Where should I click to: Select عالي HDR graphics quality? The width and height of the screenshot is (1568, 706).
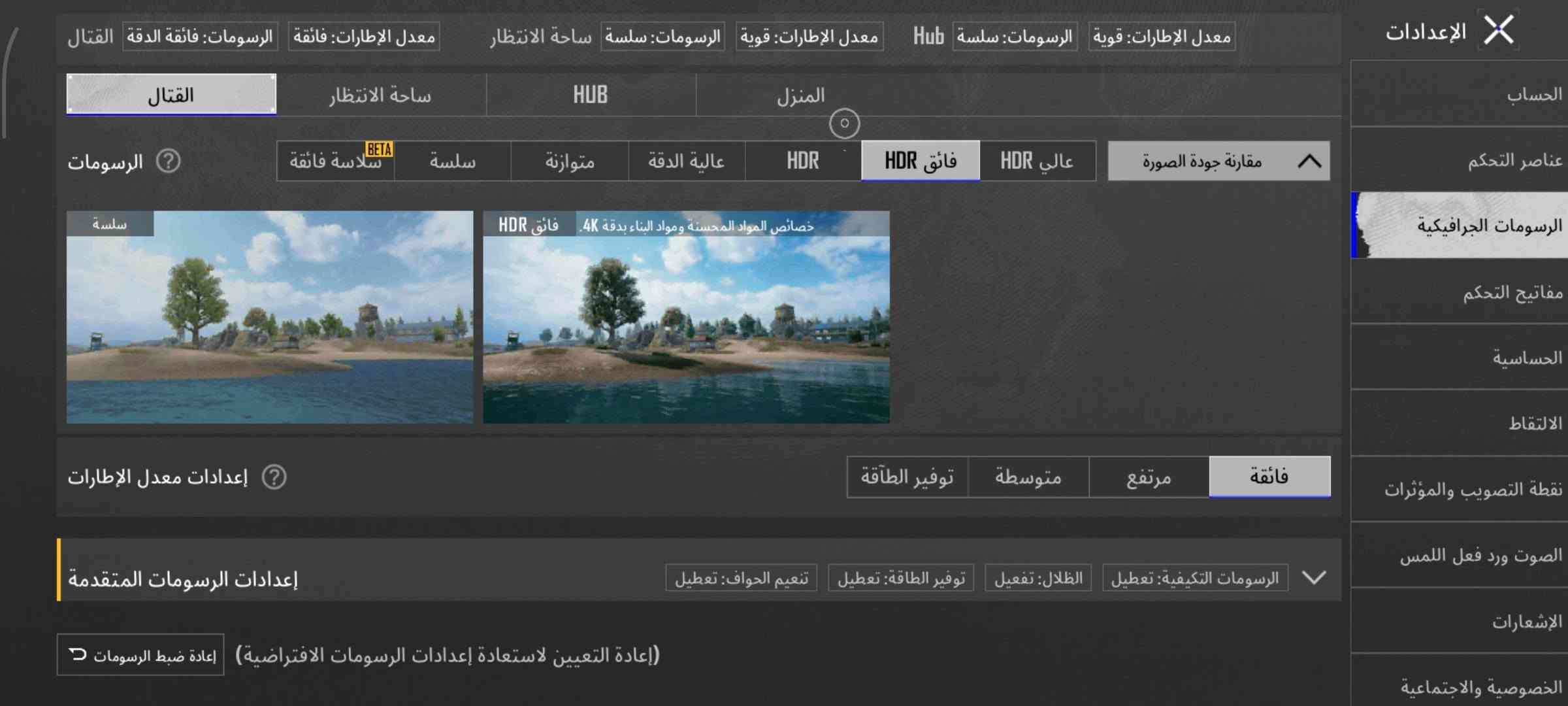[1037, 161]
